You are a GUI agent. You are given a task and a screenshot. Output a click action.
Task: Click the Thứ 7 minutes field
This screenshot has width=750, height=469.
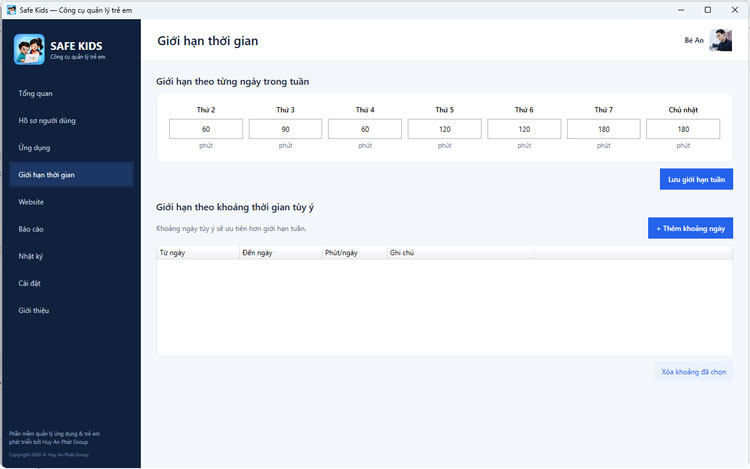point(604,129)
